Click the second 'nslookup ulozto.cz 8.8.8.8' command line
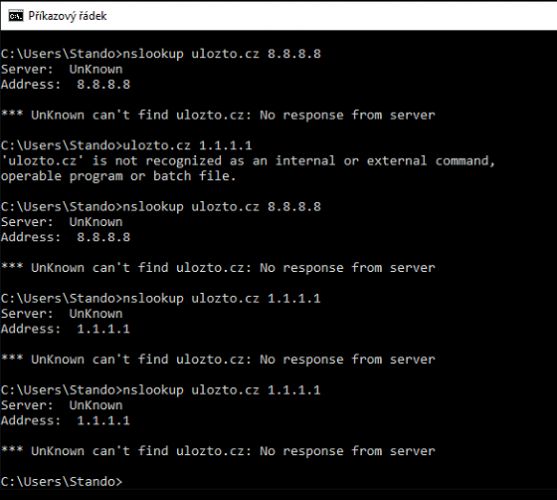Viewport: 557px width, 500px height. (161, 207)
